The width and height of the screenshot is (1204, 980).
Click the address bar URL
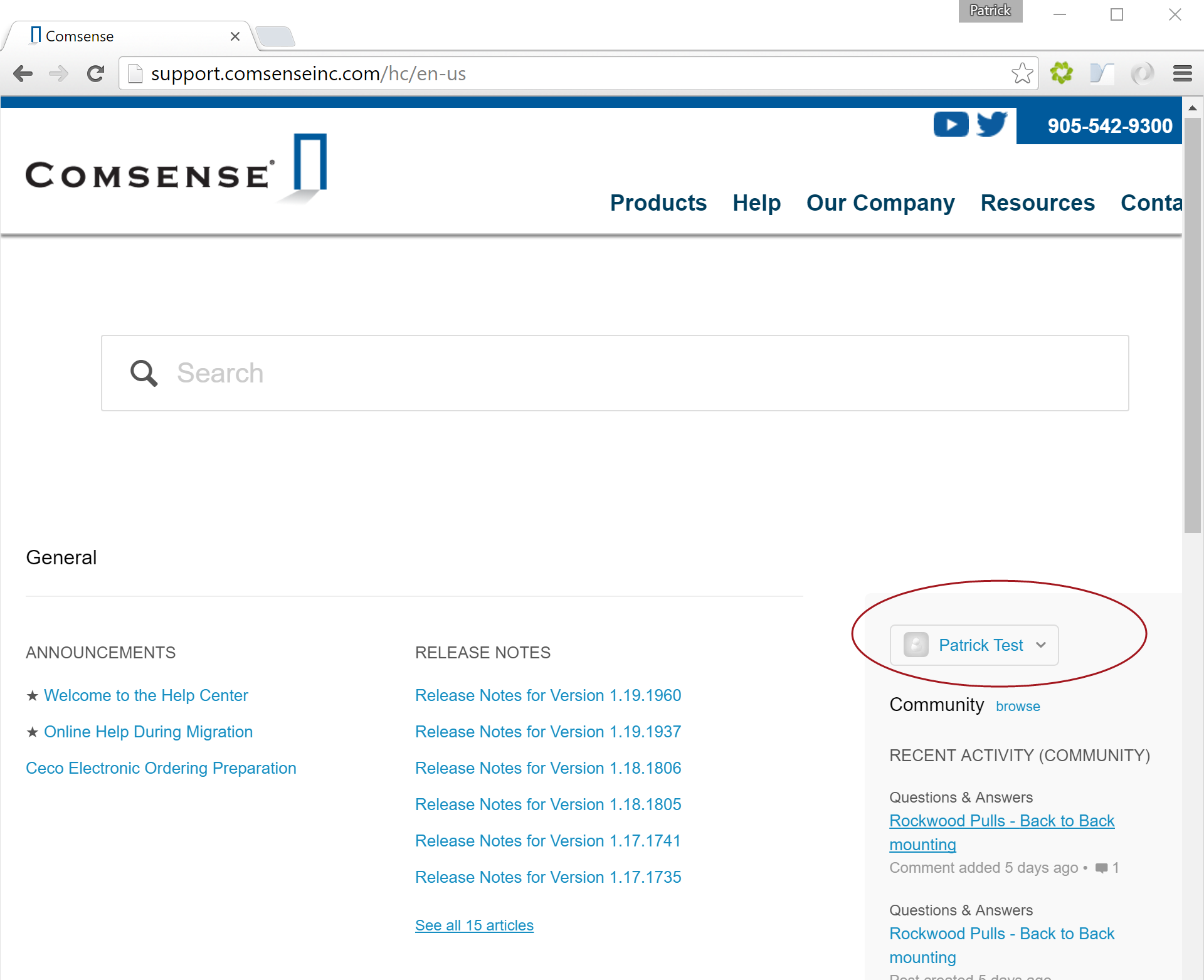click(x=308, y=73)
